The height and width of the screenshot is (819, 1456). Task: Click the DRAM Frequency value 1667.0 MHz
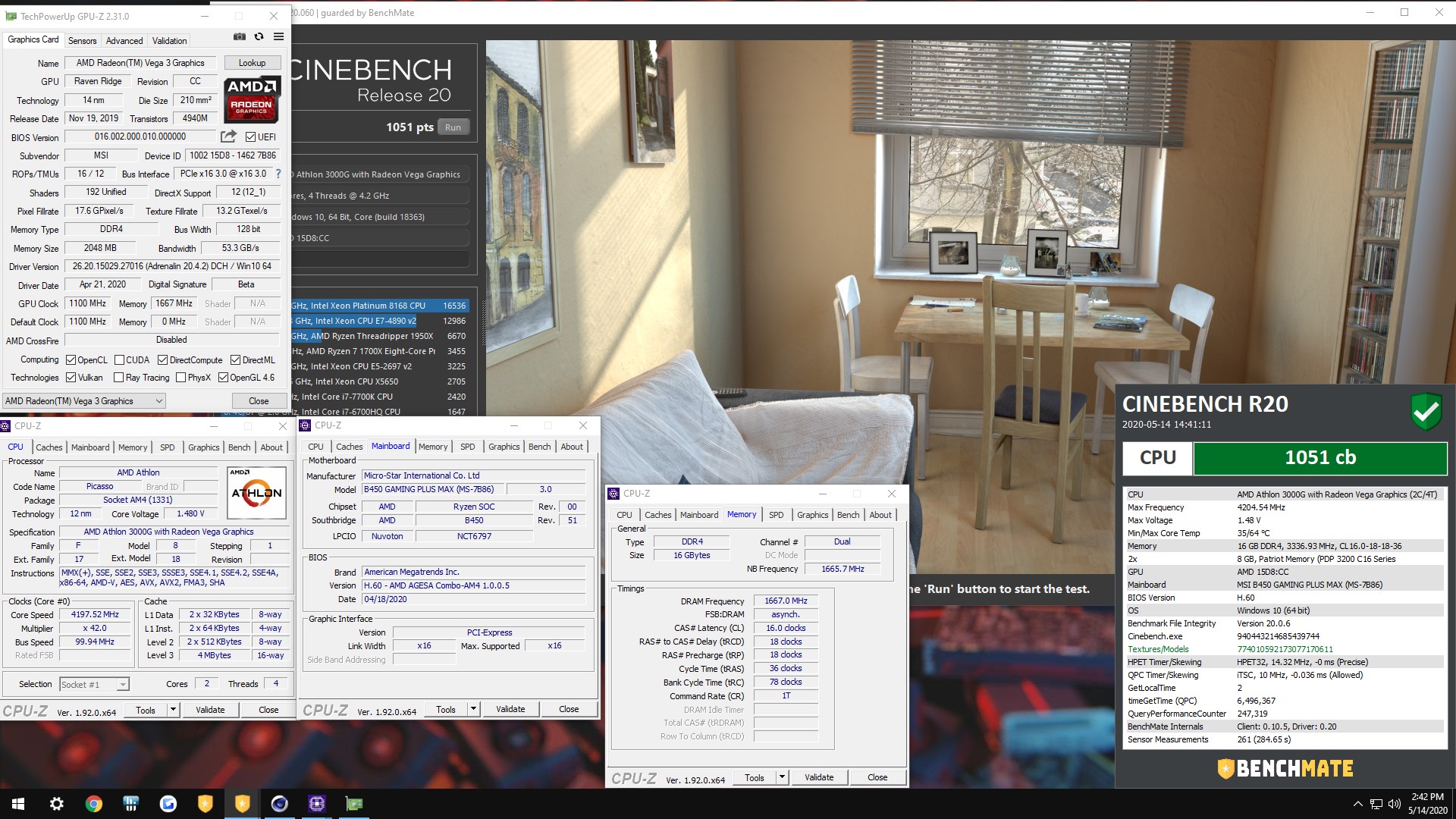tap(786, 601)
